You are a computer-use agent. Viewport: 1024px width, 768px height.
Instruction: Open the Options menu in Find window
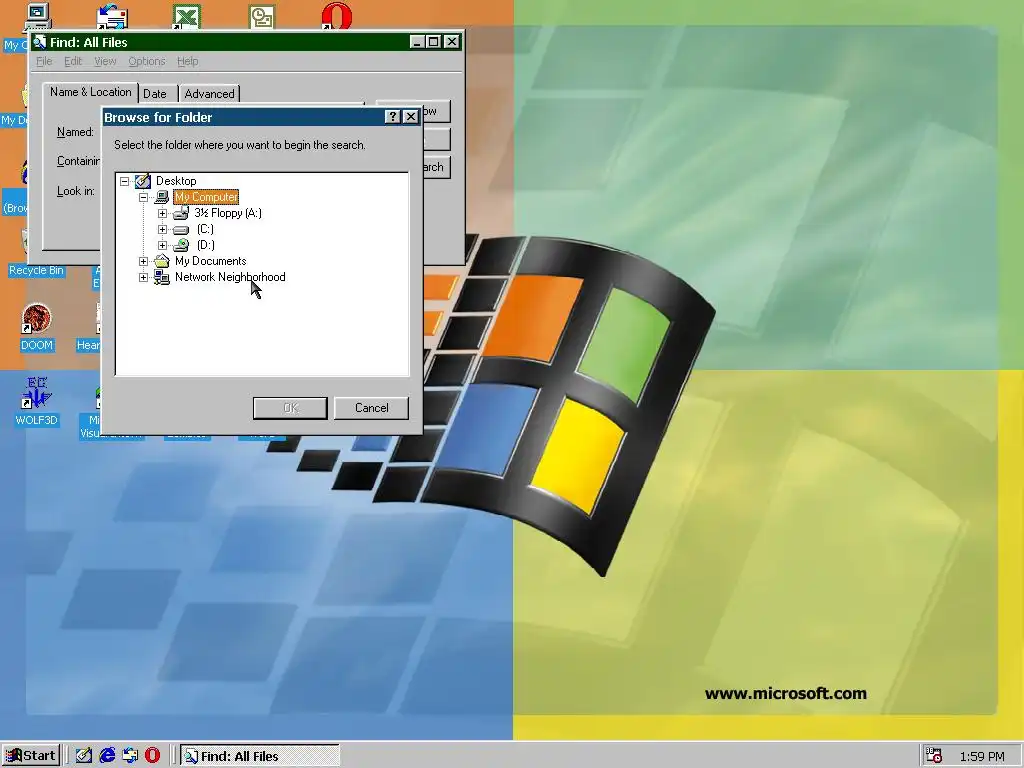point(146,61)
